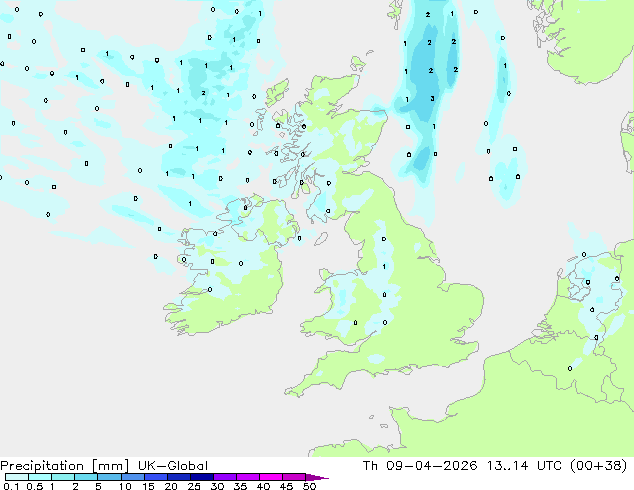Select the "UK-Global" model name text
Viewport: 634px width, 490px height.
pos(173,466)
